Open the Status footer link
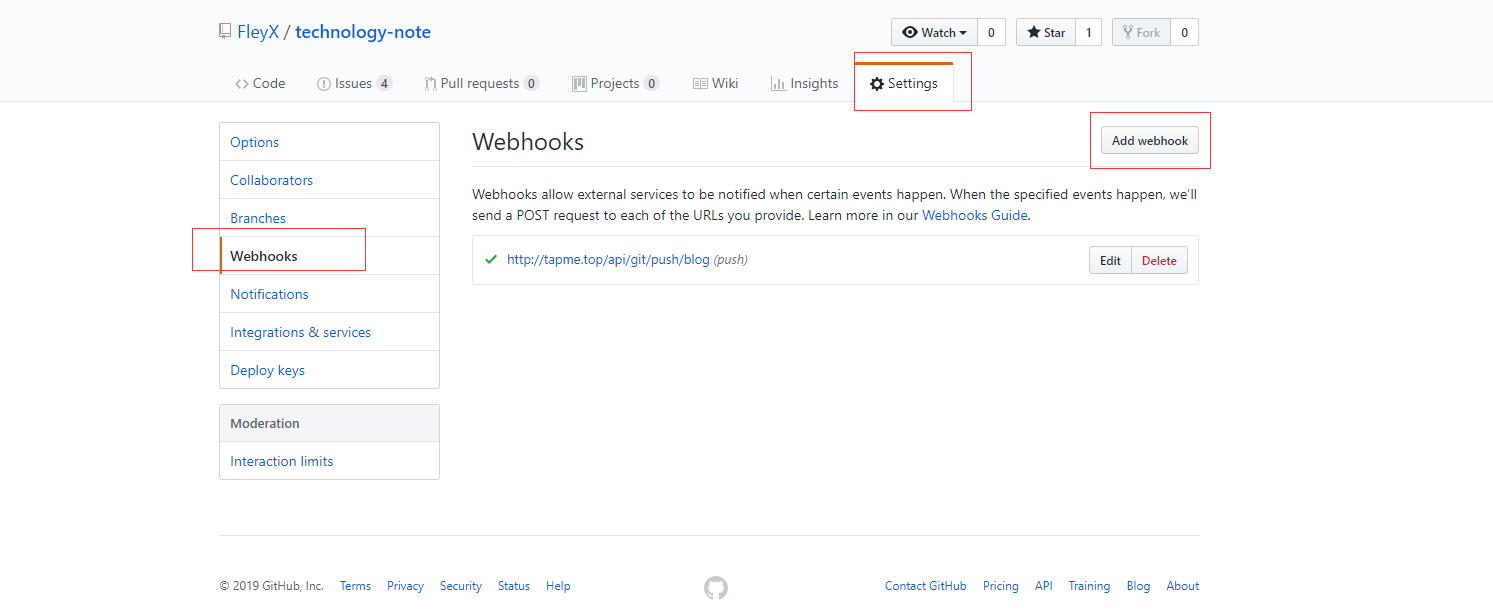 (x=514, y=586)
